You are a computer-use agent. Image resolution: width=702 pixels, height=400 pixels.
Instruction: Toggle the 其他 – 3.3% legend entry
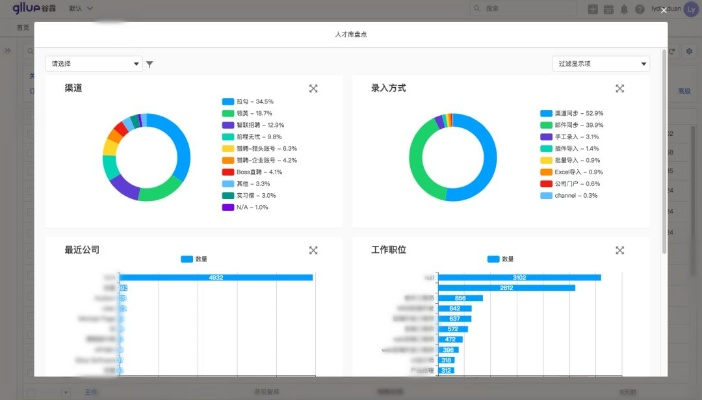coord(246,184)
